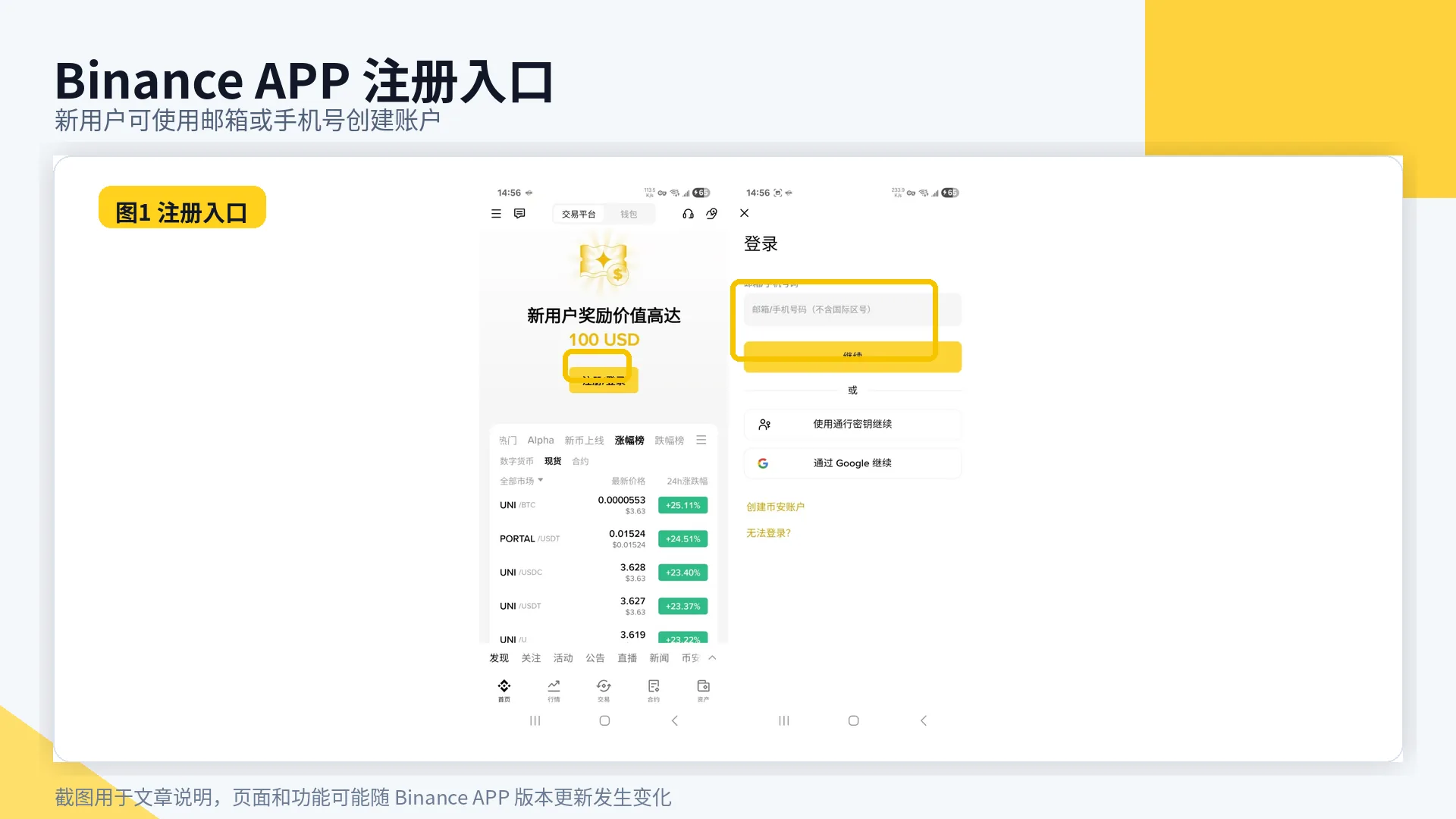Open the 无法登录? link
The width and height of the screenshot is (1456, 819).
point(768,533)
